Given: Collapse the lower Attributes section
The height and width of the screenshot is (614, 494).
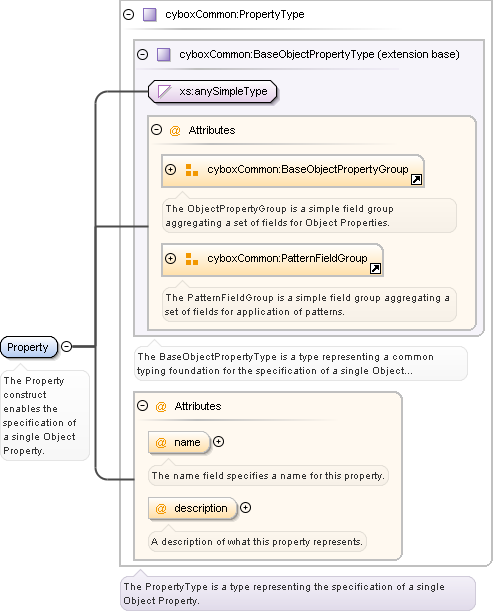Looking at the screenshot, I should pyautogui.click(x=142, y=405).
